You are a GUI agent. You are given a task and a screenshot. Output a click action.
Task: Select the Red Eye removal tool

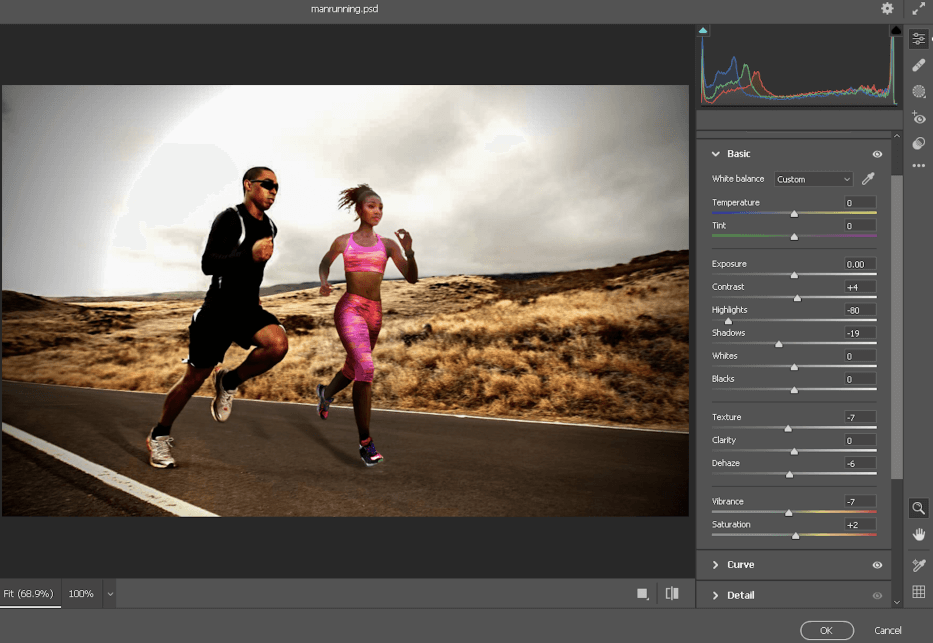[x=919, y=118]
